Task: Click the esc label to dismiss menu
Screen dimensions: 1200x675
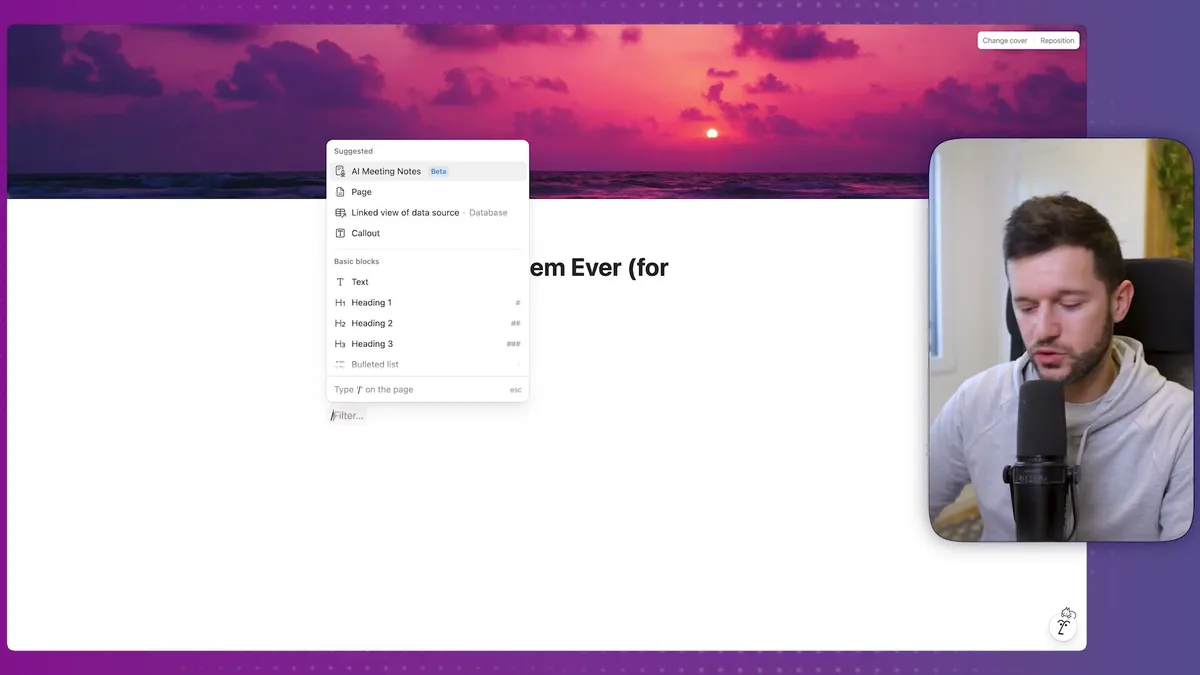Action: [x=515, y=390]
